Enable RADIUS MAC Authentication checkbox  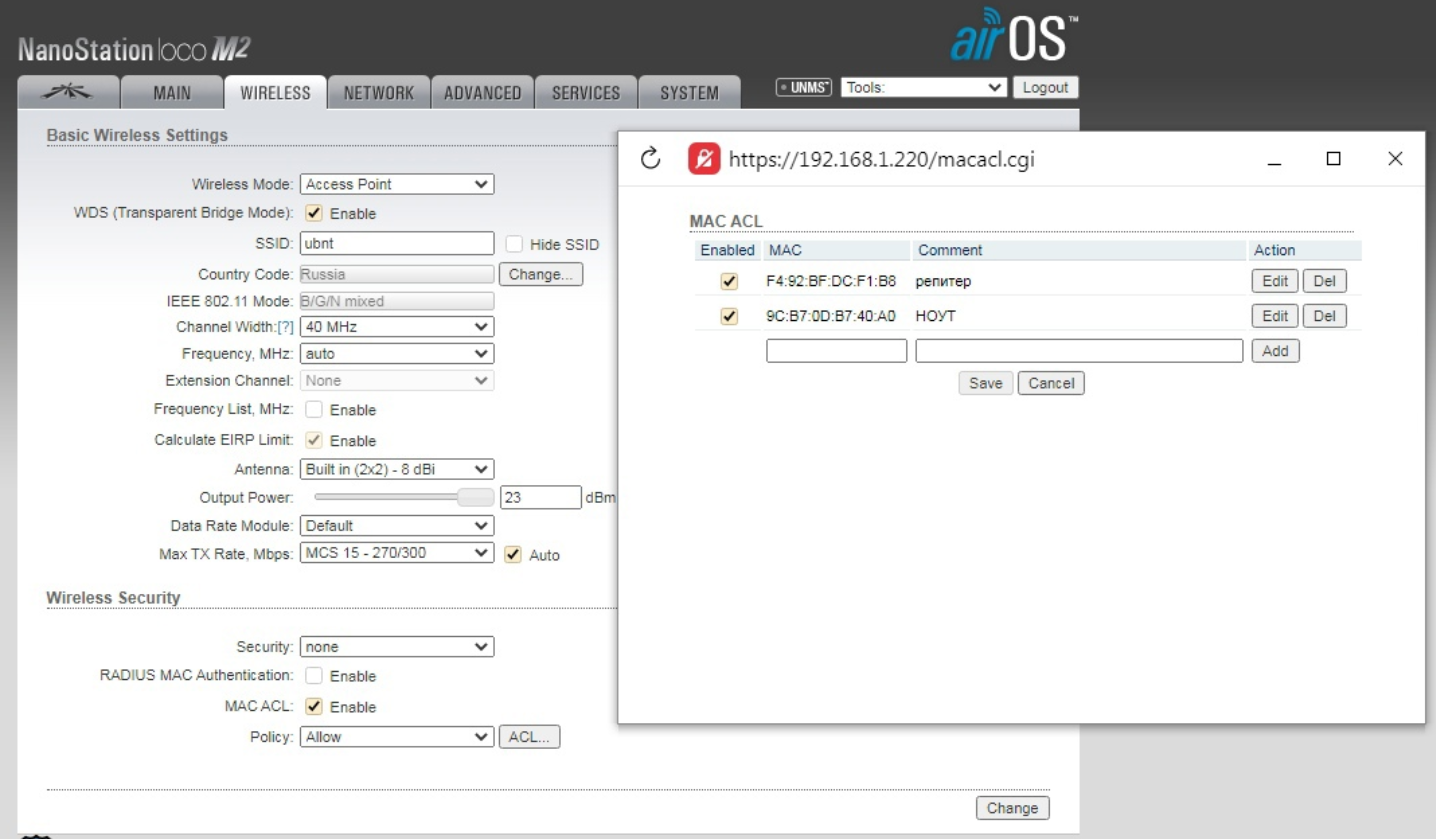pyautogui.click(x=313, y=676)
